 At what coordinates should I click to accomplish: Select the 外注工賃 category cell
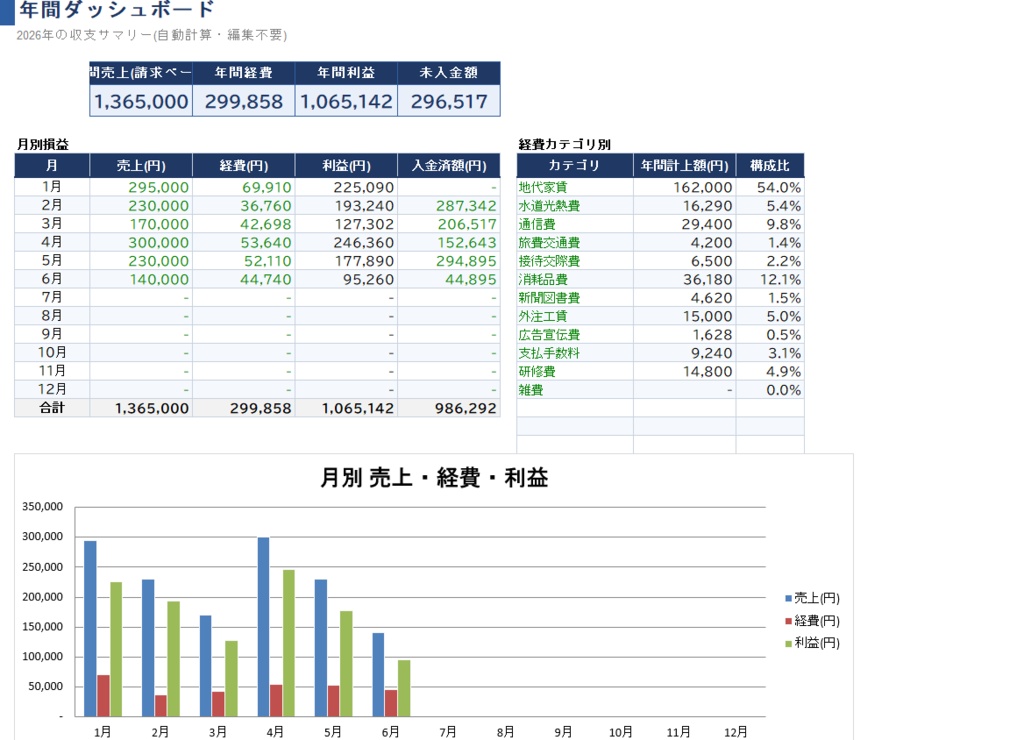click(575, 316)
